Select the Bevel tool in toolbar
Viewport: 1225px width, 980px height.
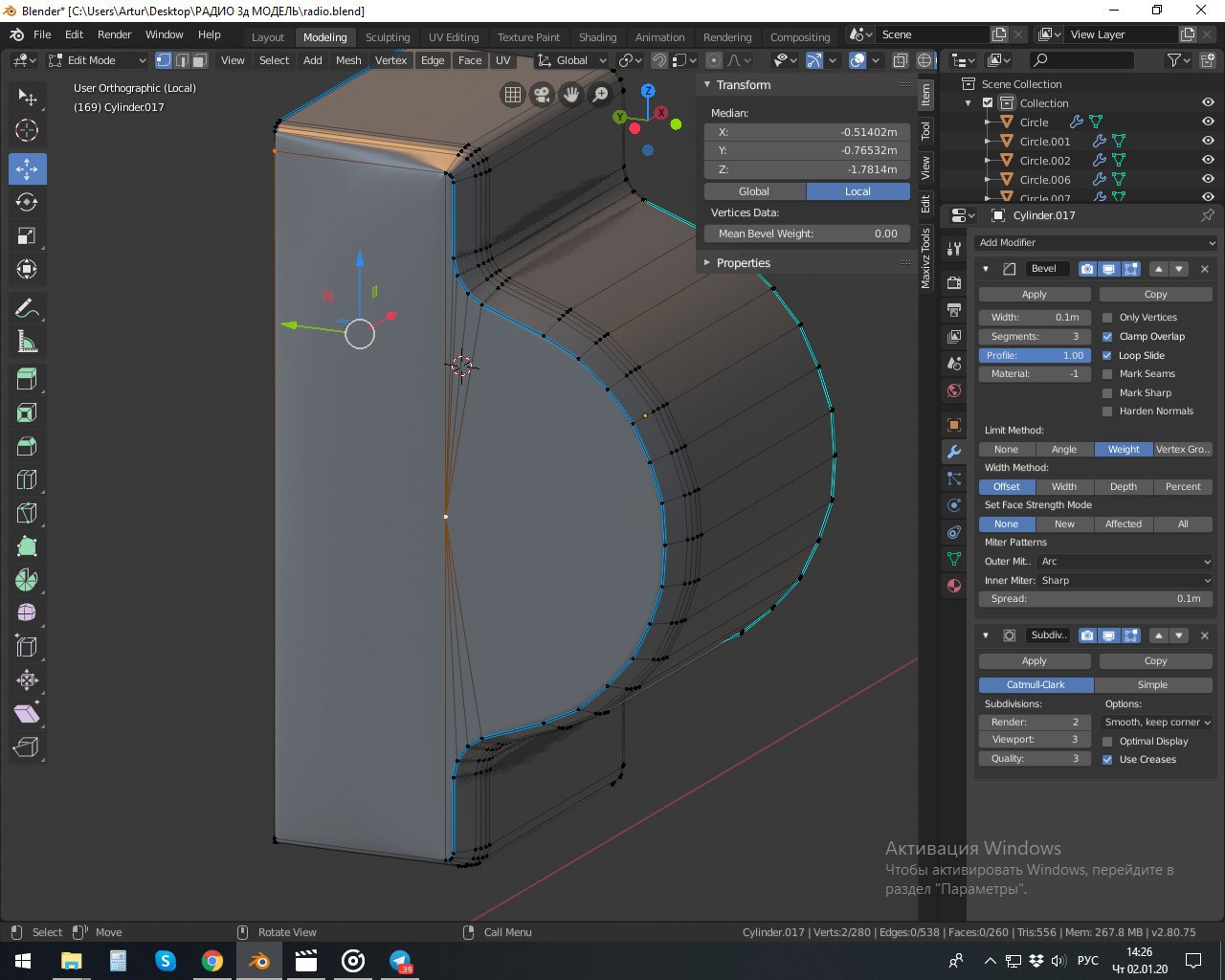tap(27, 447)
